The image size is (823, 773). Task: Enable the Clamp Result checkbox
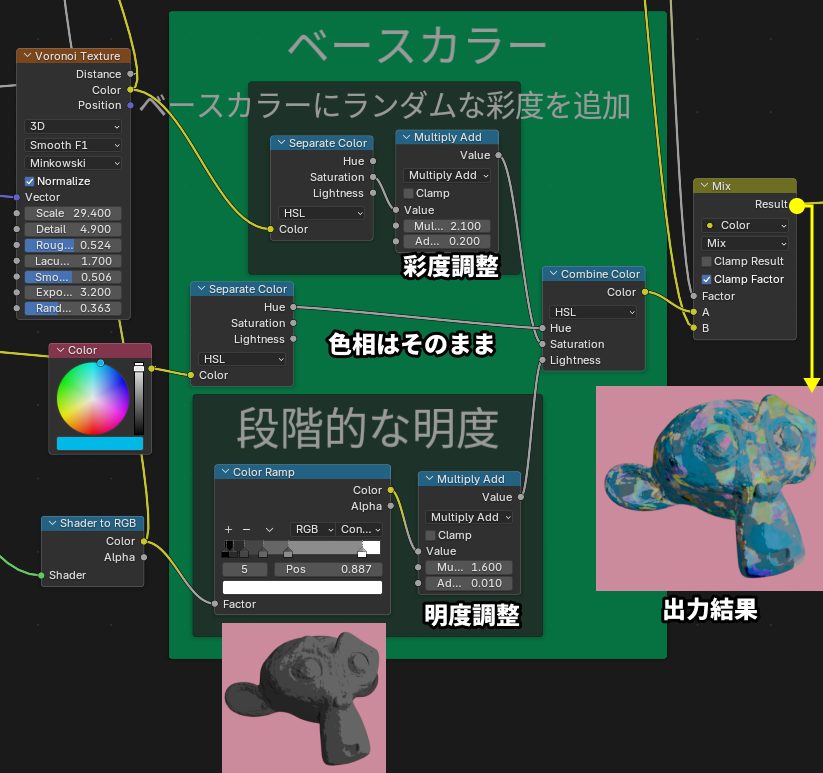[x=707, y=261]
